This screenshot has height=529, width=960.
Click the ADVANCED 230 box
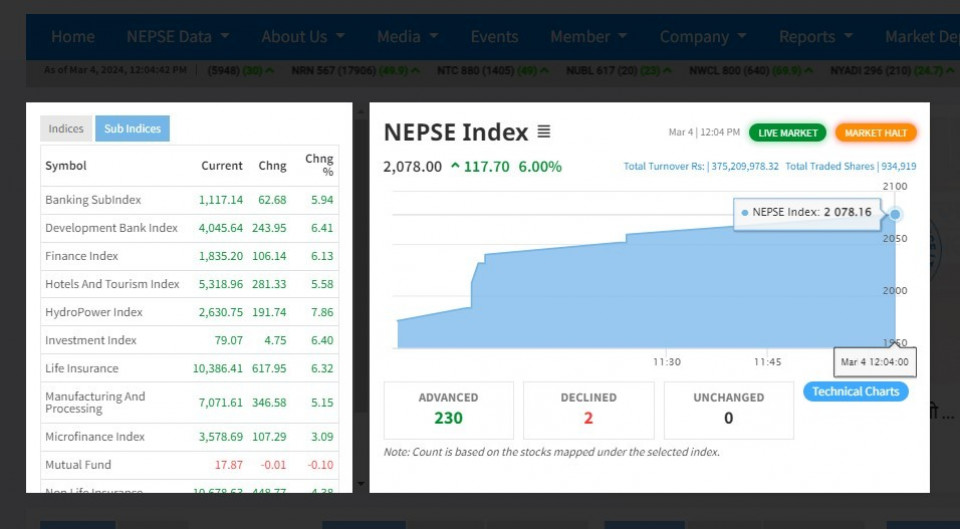[x=448, y=410]
